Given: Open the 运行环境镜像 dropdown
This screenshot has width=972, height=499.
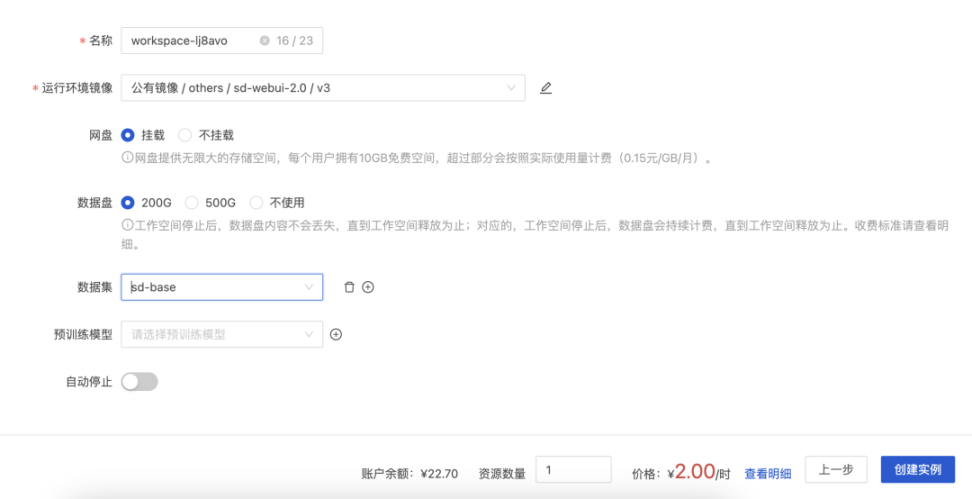Looking at the screenshot, I should pos(322,88).
